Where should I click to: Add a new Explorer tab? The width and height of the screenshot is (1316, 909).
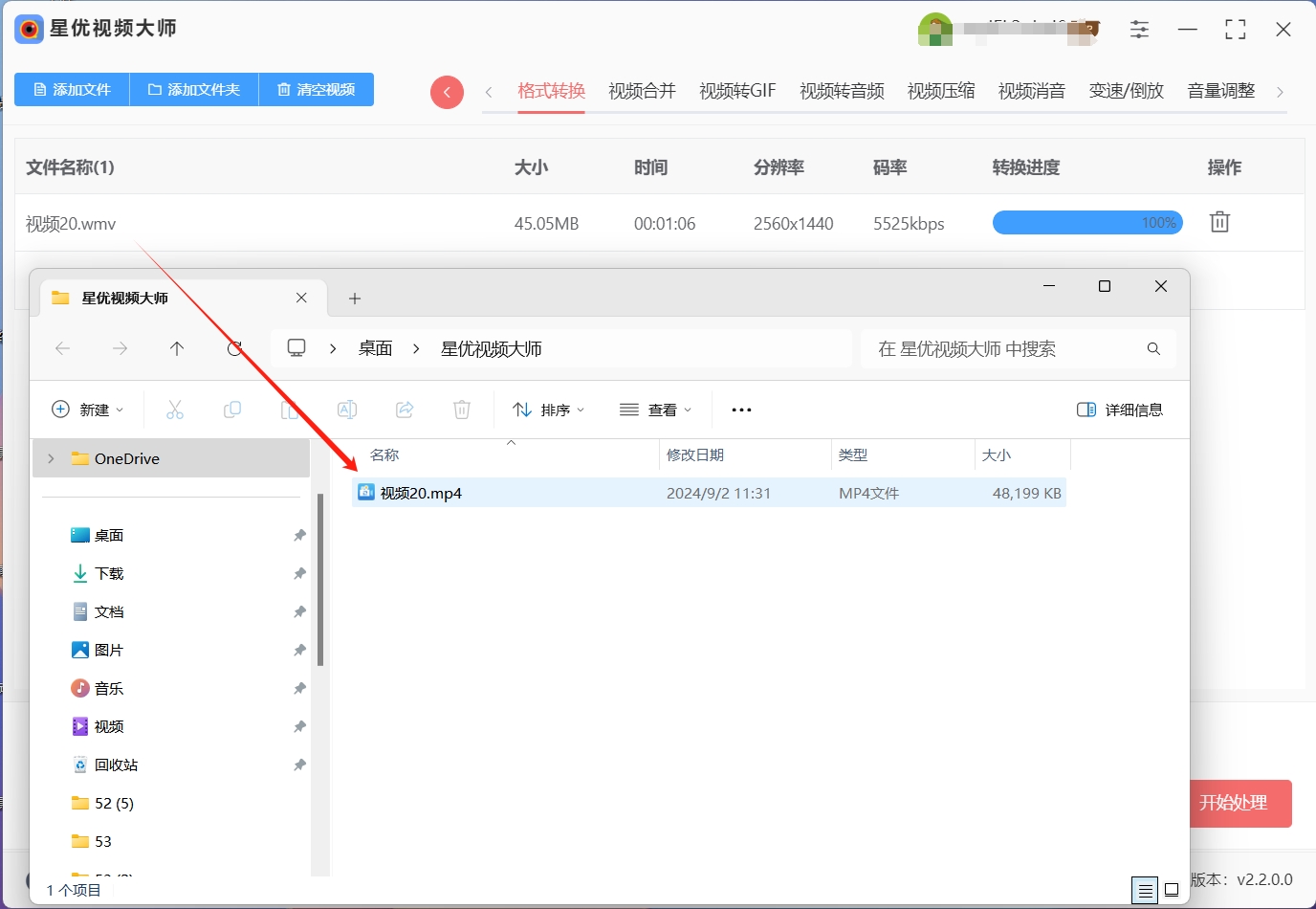(x=355, y=299)
